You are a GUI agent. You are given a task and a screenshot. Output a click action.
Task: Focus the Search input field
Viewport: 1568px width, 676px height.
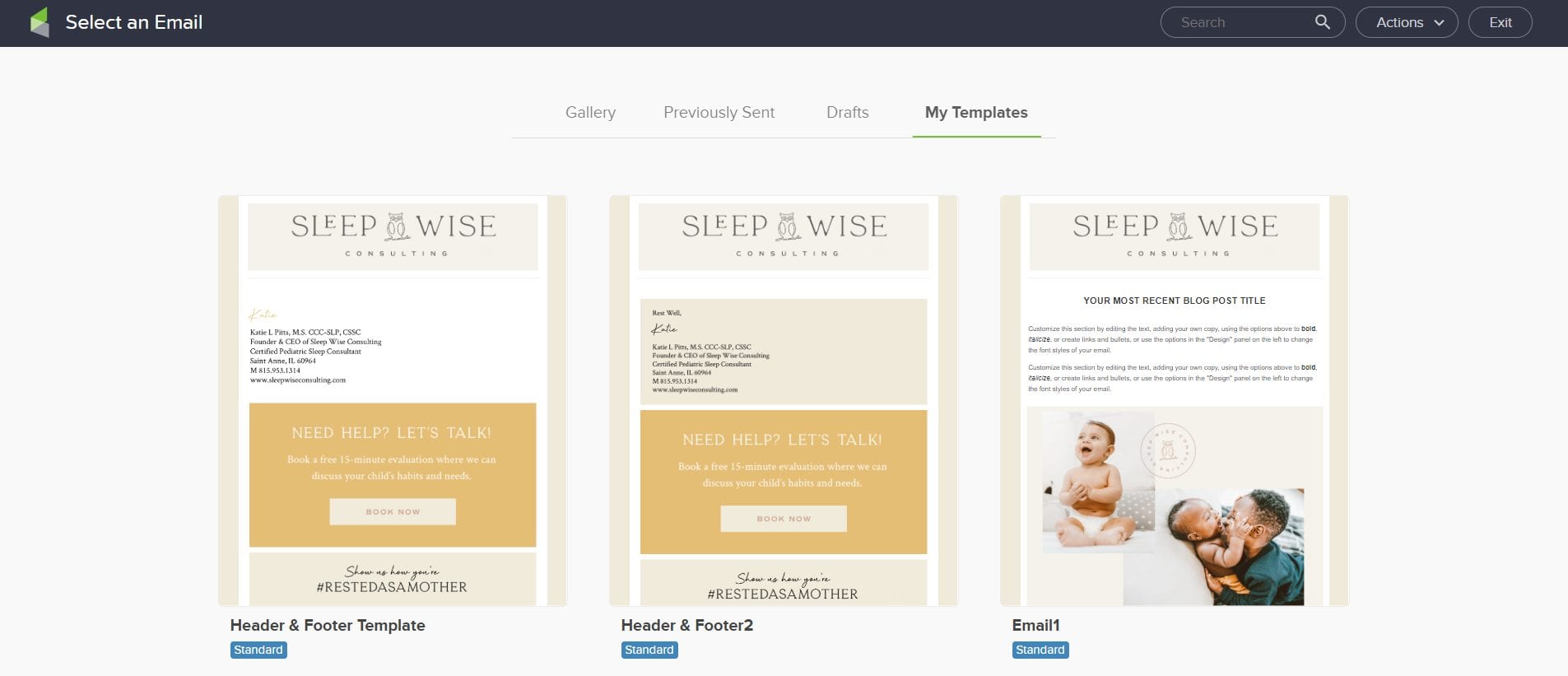tap(1239, 22)
